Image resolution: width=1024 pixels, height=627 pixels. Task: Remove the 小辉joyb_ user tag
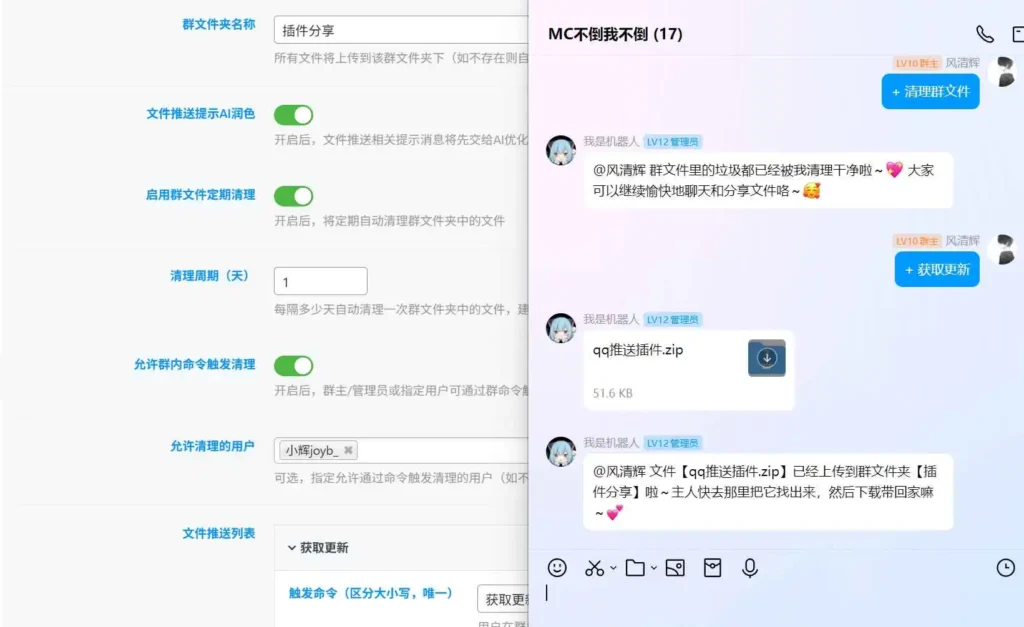click(348, 450)
